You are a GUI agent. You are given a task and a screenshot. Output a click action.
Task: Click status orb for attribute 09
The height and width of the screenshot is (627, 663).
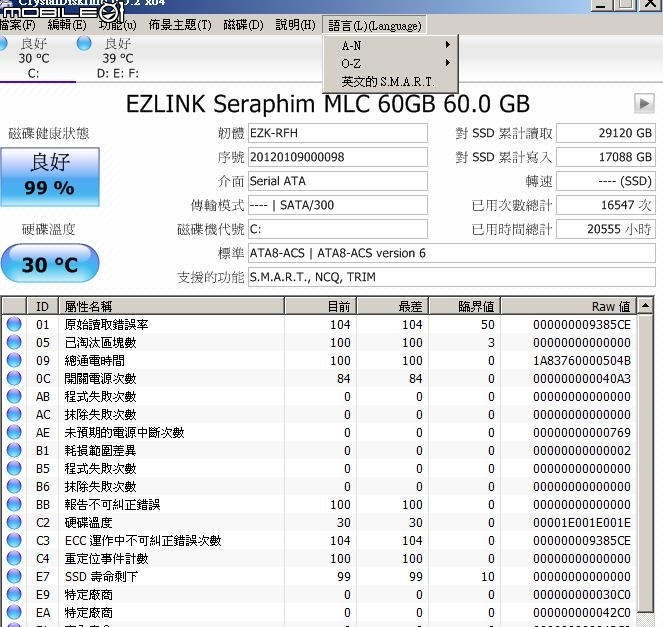coord(14,360)
